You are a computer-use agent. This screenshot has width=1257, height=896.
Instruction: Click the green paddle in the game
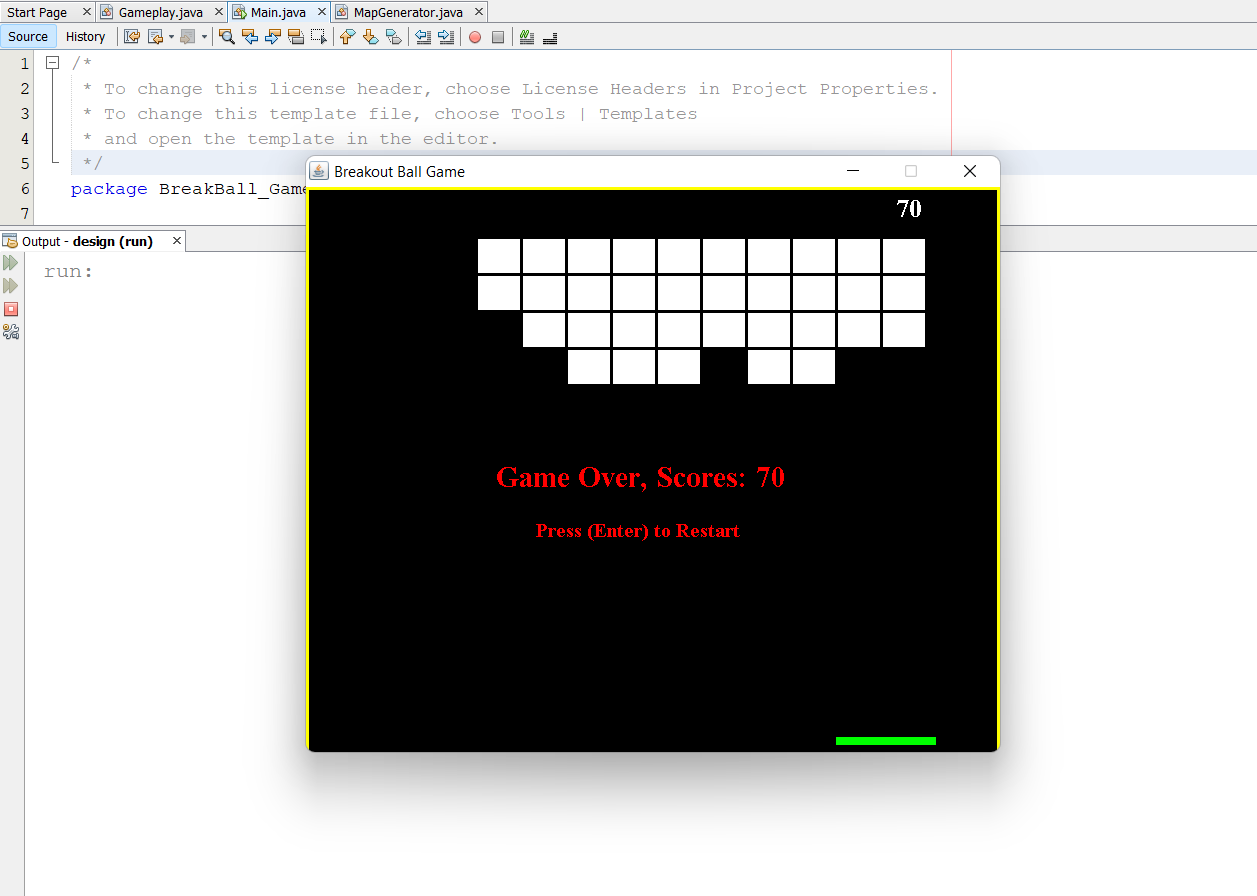pyautogui.click(x=886, y=741)
